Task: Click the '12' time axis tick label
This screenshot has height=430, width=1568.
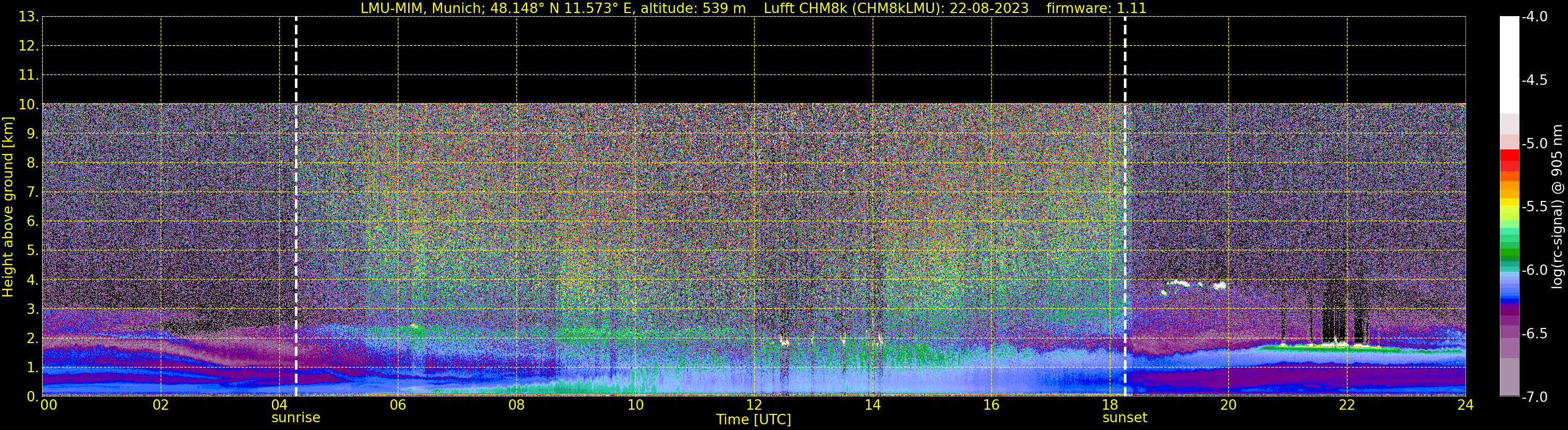Action: (x=754, y=405)
